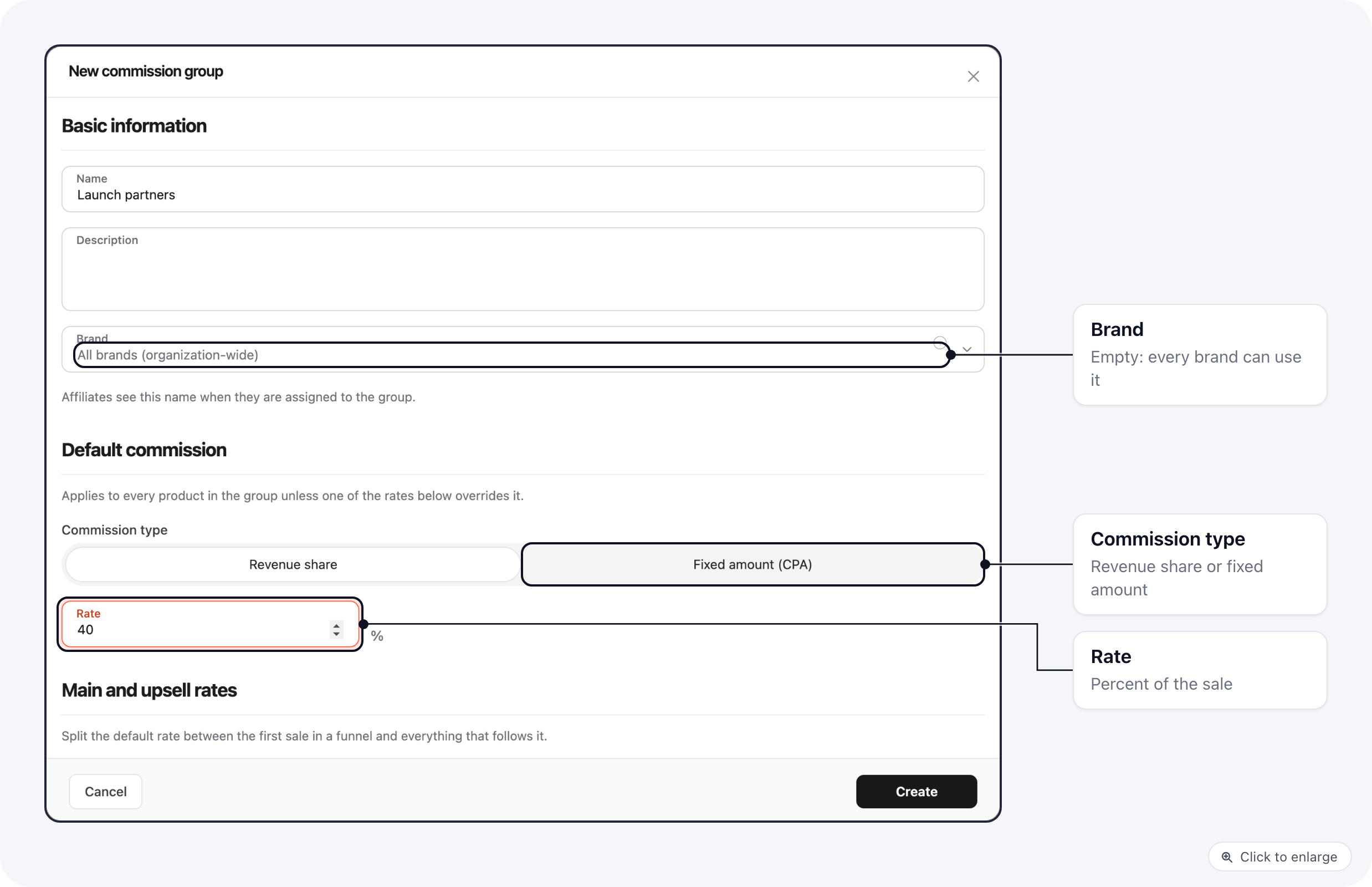The width and height of the screenshot is (1372, 887).
Task: Click the Basic information heading
Action: tap(134, 125)
